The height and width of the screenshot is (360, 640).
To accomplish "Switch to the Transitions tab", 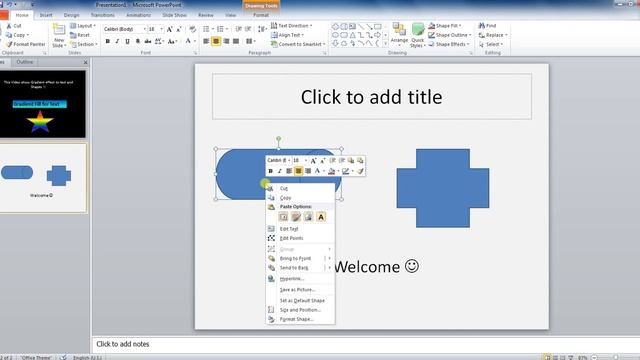I will point(102,15).
